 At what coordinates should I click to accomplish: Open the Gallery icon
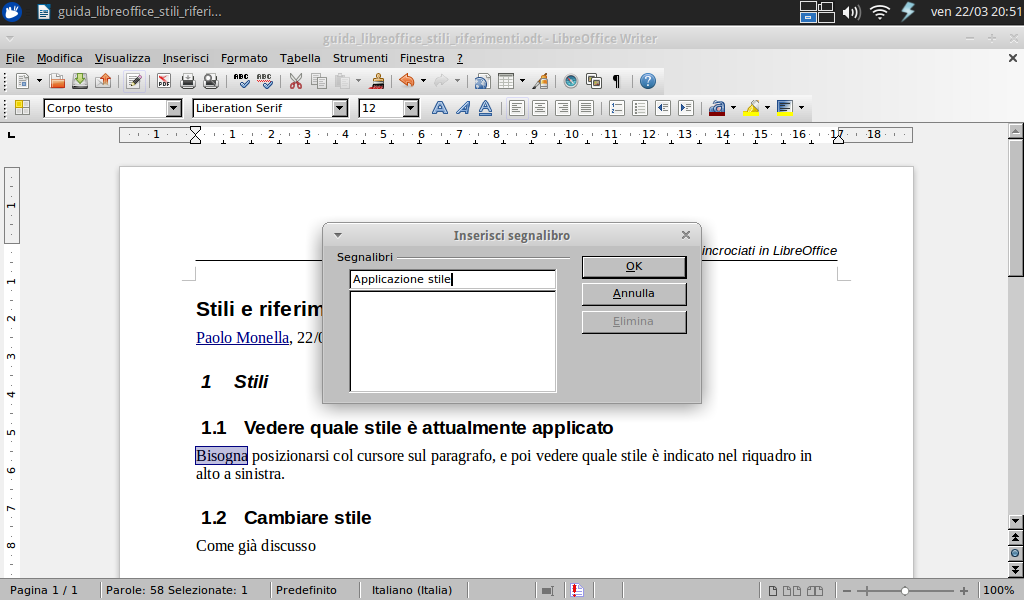click(x=594, y=81)
